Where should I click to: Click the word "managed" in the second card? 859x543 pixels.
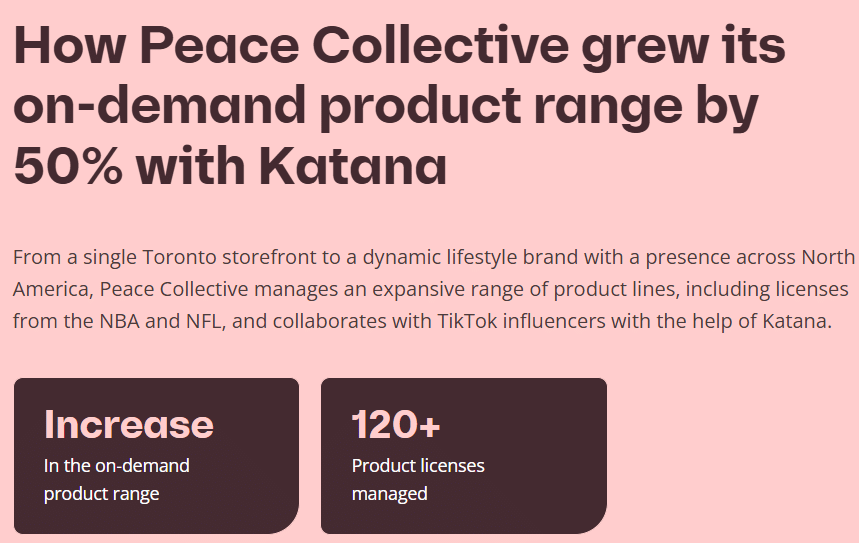389,493
